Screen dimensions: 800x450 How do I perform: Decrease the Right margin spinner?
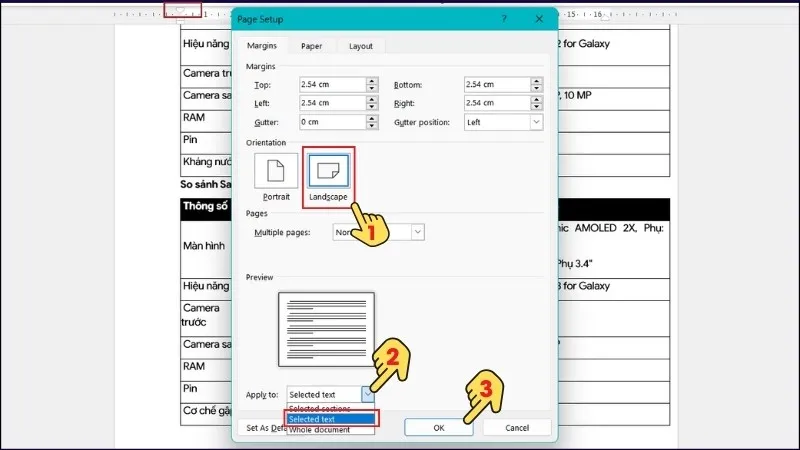pyautogui.click(x=536, y=107)
